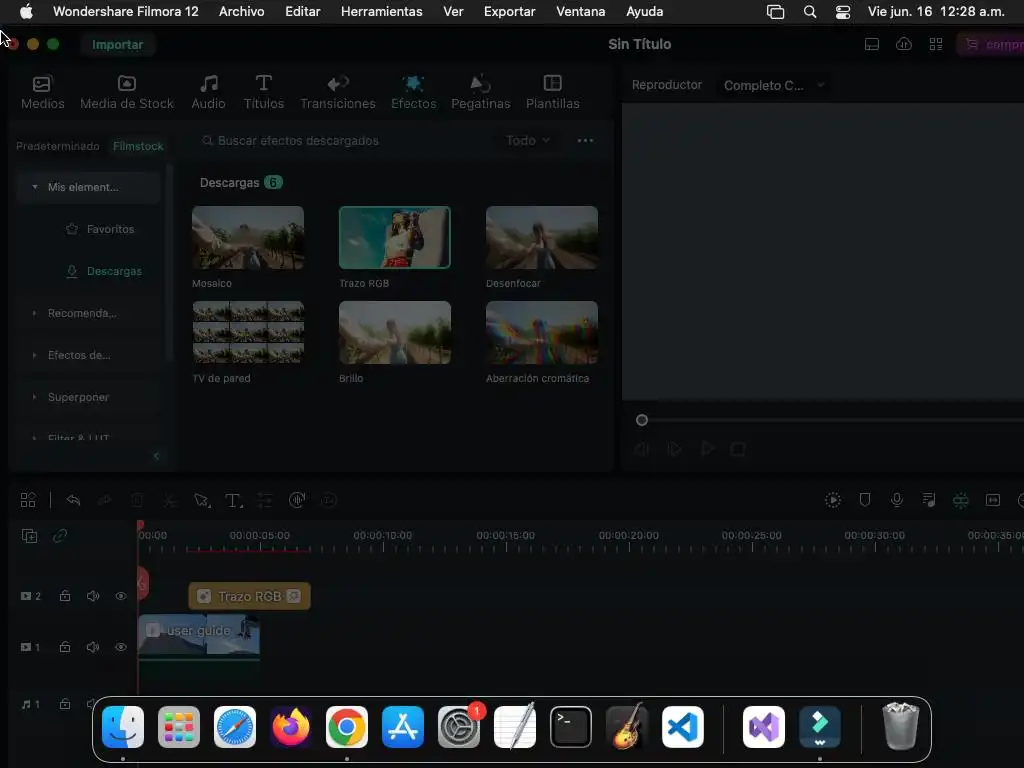Switch to the Transiciones tab
The width and height of the screenshot is (1024, 768).
[x=338, y=92]
